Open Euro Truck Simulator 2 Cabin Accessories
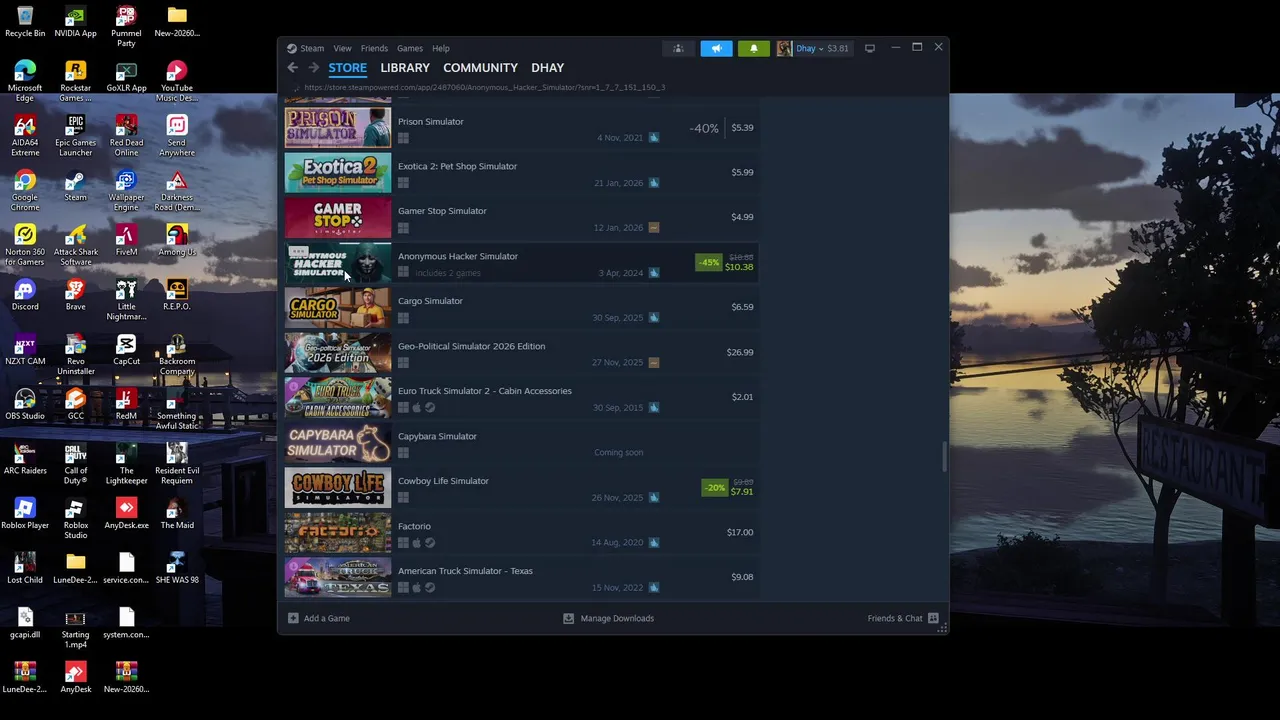 pos(521,398)
